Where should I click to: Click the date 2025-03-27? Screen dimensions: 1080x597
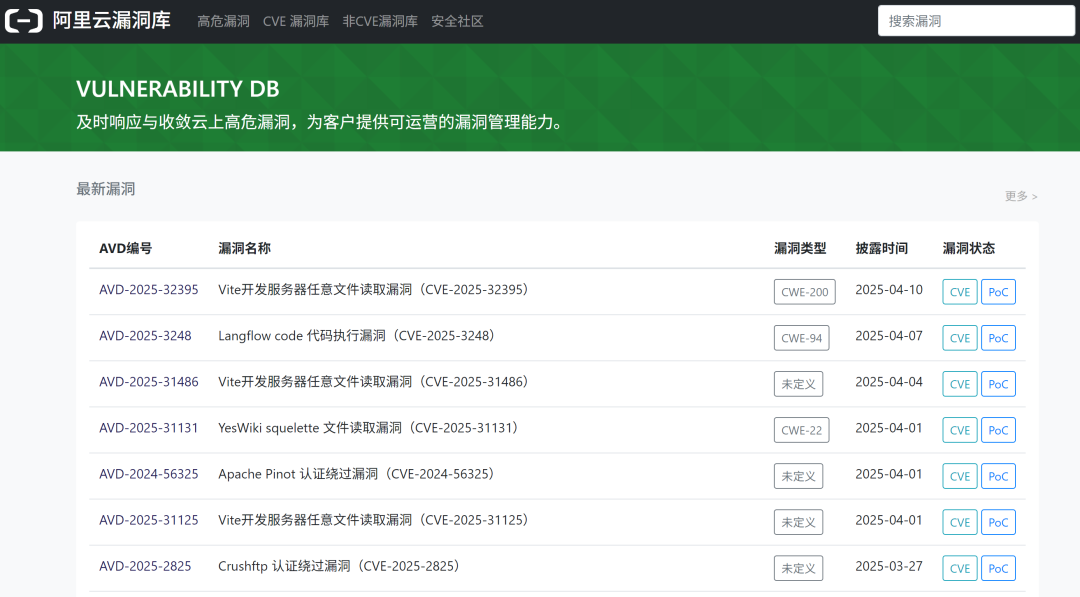(x=889, y=567)
